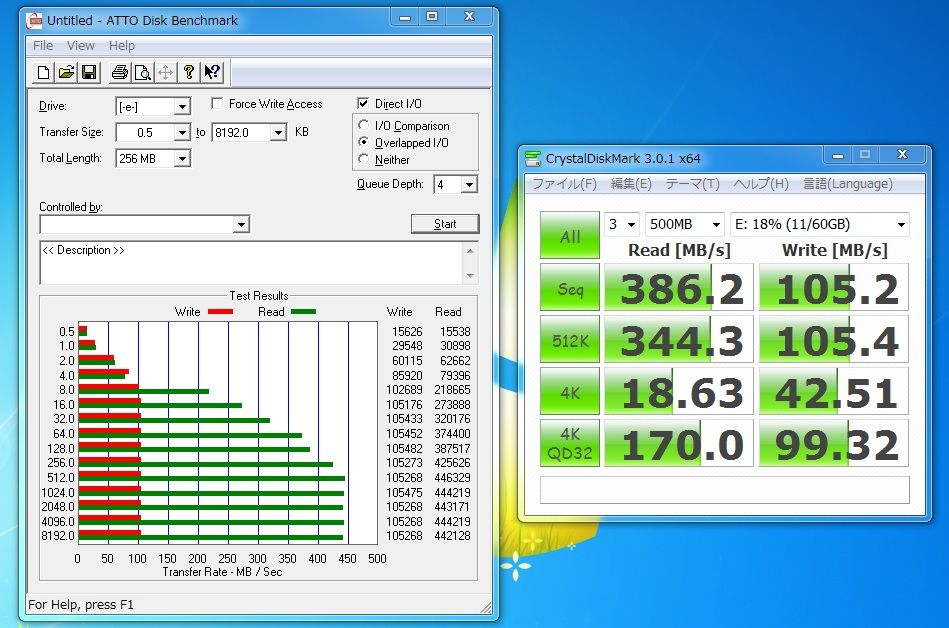Save results using the floppy disk icon

89,72
